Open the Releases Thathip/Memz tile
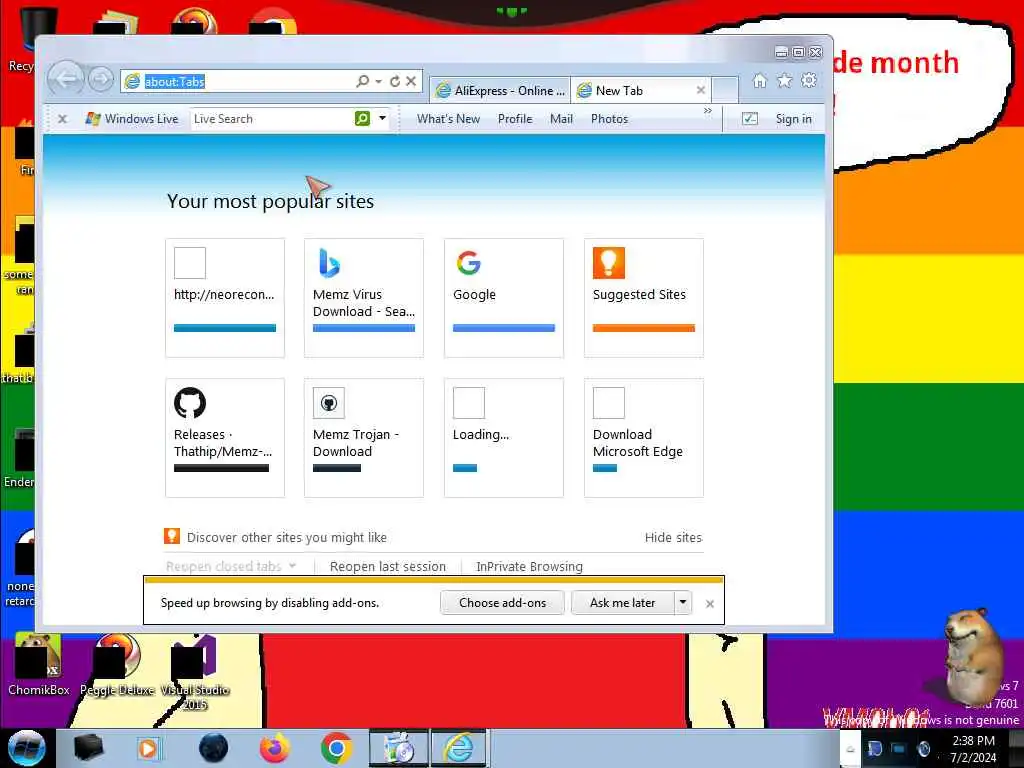This screenshot has height=768, width=1024. (x=225, y=438)
